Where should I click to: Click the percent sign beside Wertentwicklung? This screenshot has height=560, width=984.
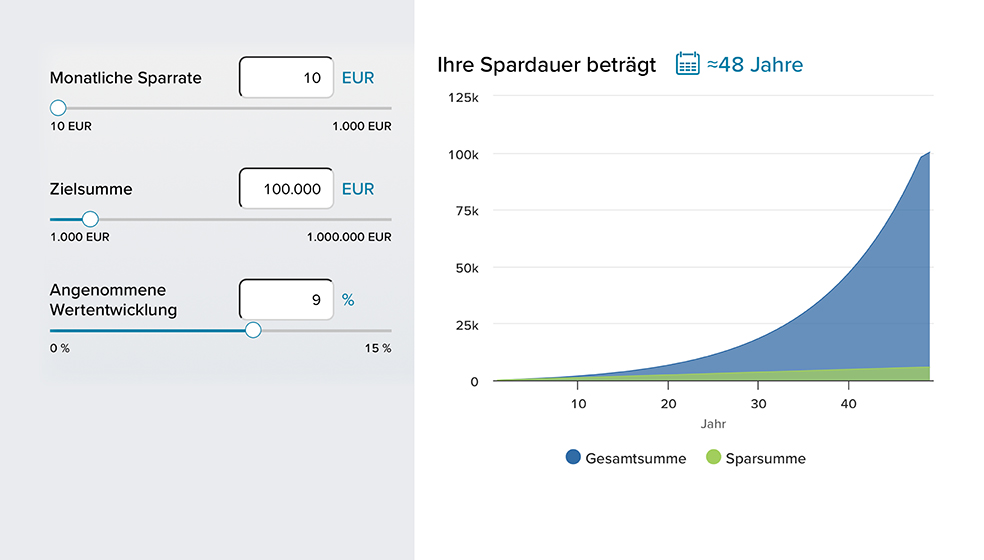coord(348,299)
